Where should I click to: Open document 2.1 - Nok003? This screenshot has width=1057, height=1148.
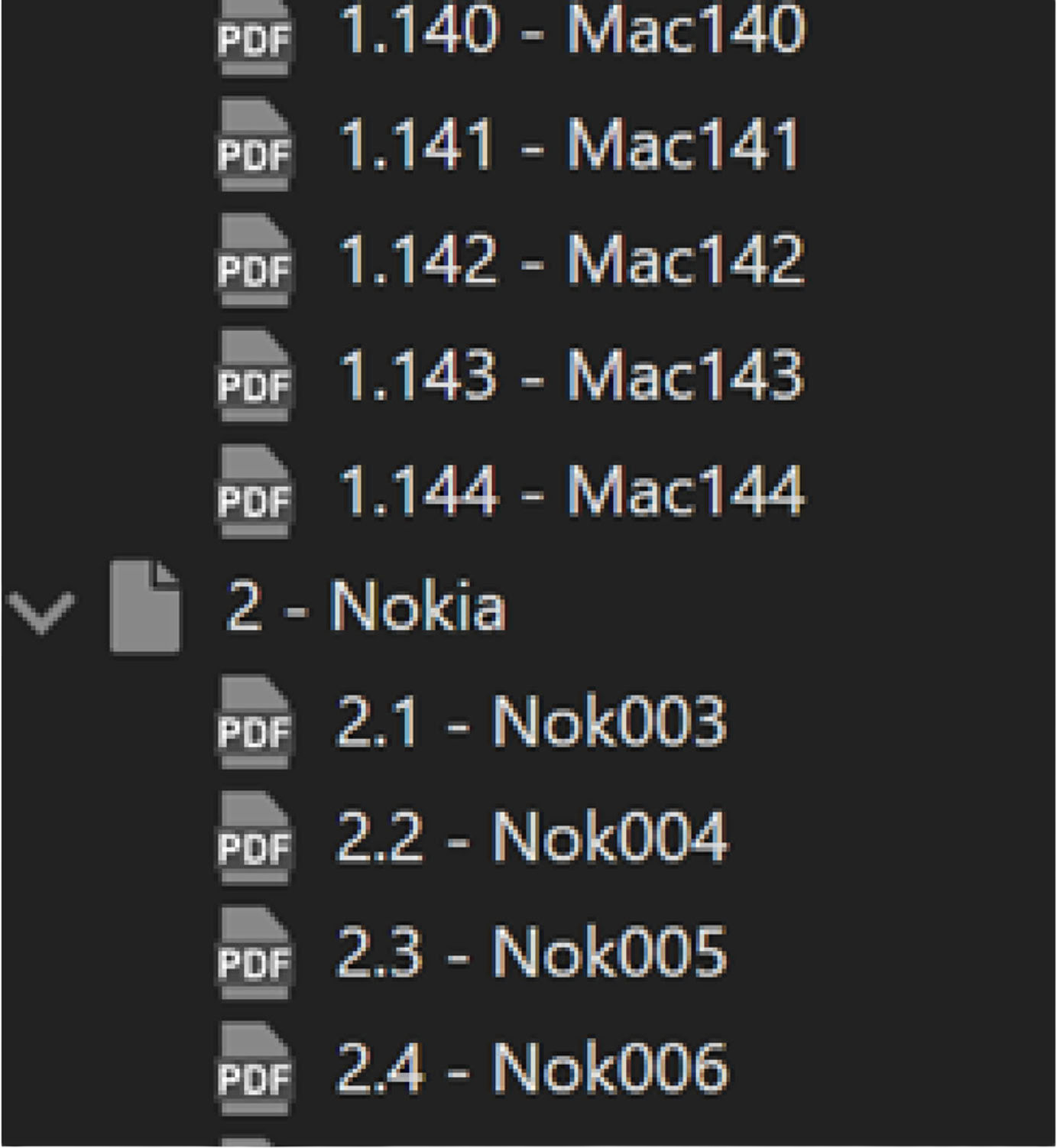tap(532, 722)
